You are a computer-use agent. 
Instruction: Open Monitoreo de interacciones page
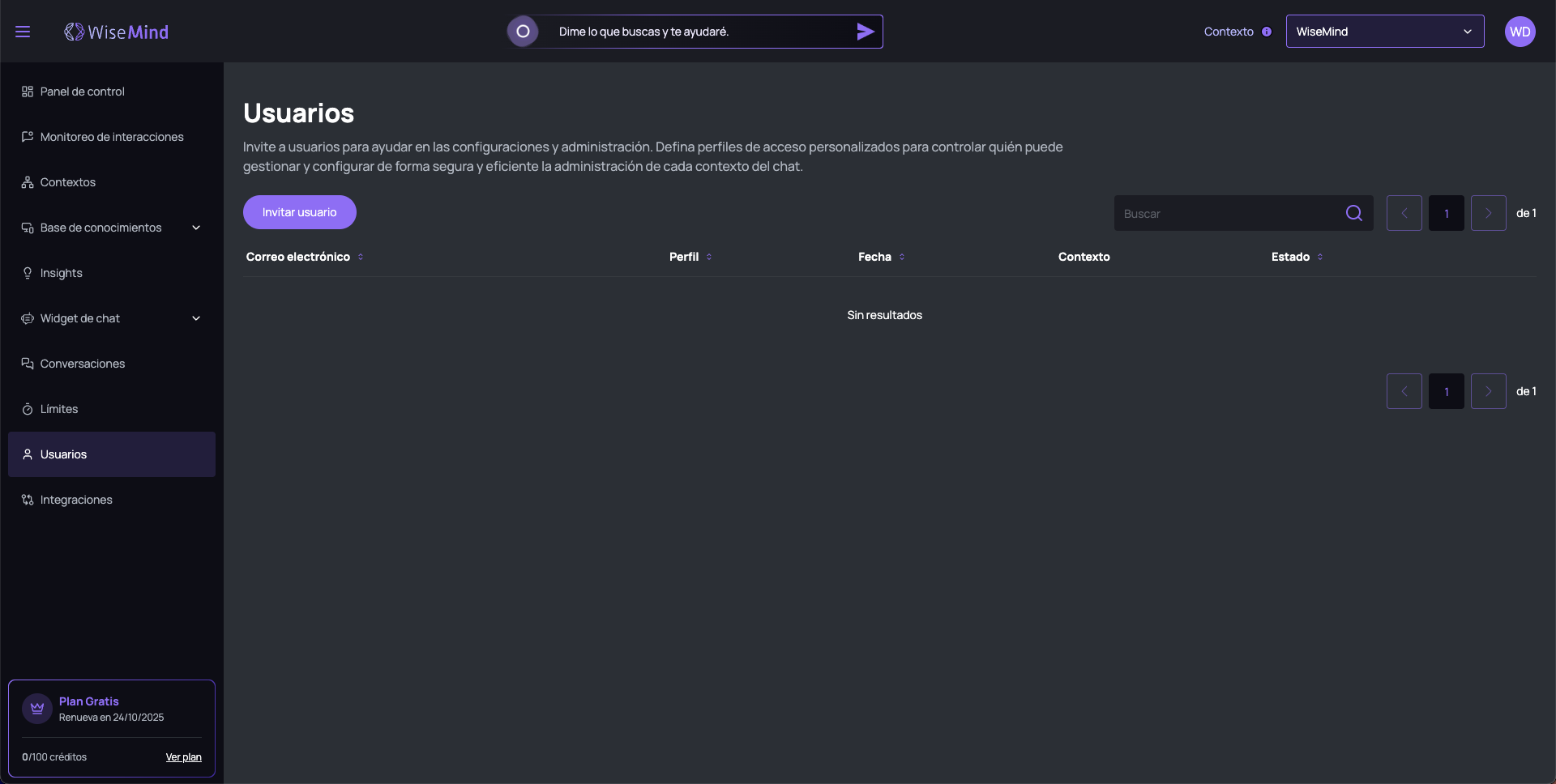click(112, 137)
